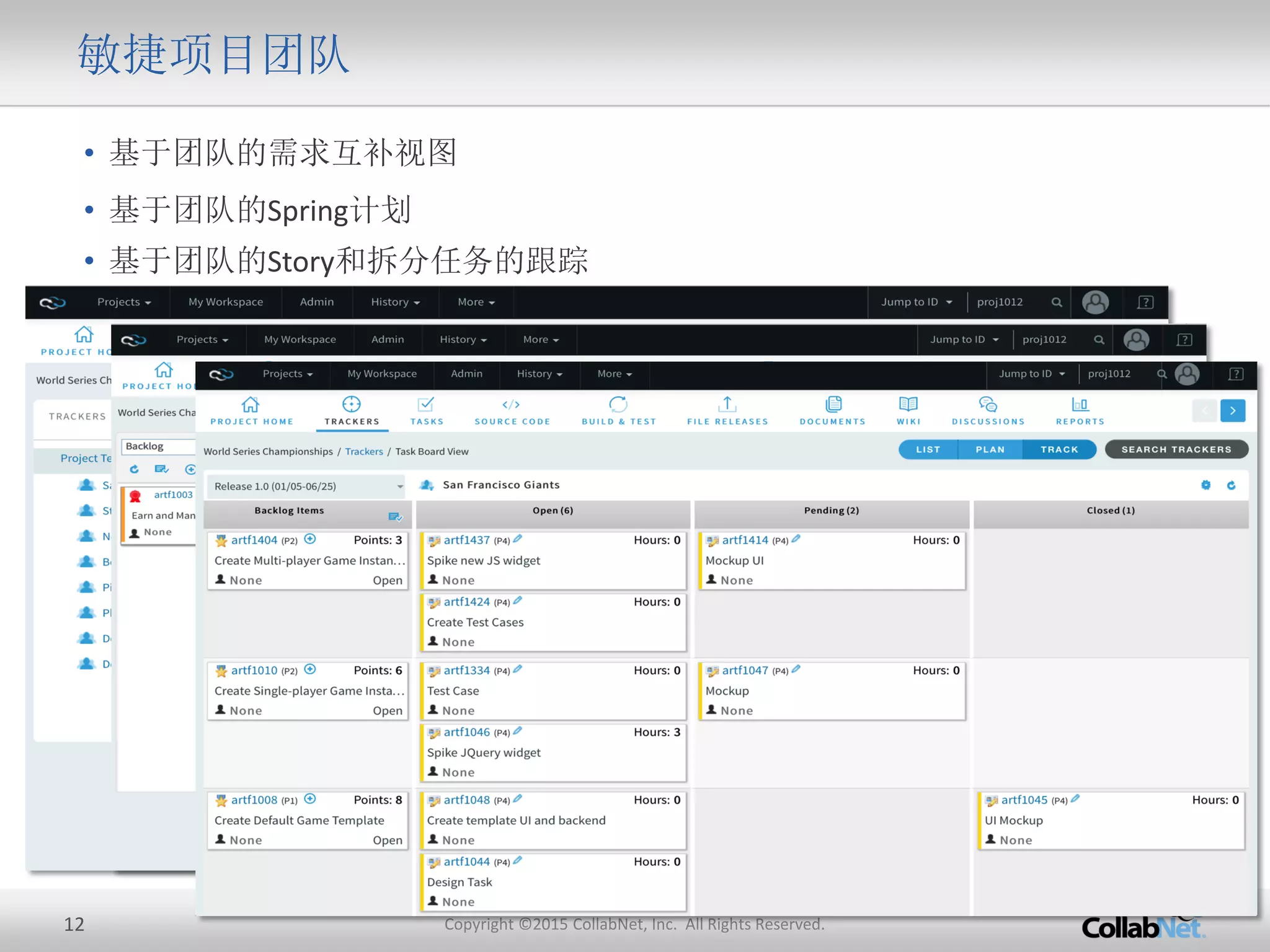Click the Wiki book icon
The width and height of the screenshot is (1270, 952).
click(x=908, y=405)
